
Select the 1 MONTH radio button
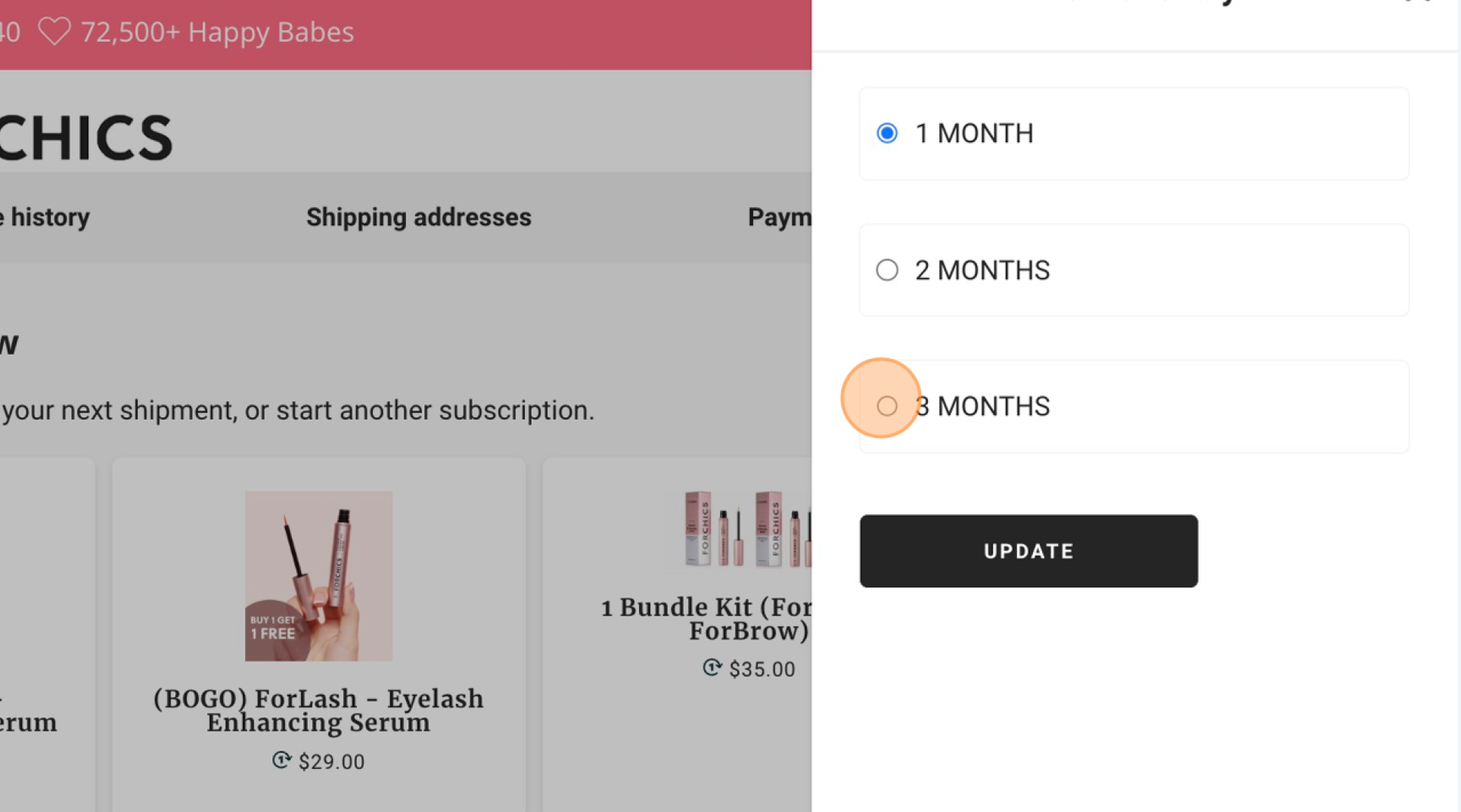click(x=887, y=133)
